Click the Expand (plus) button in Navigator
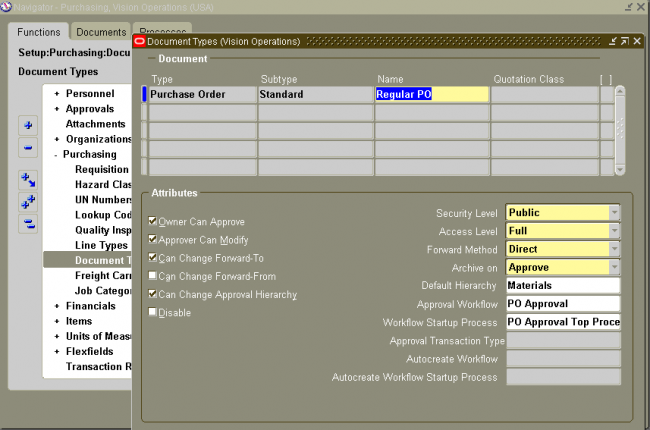Screen dimensions: 650x430 [28, 125]
